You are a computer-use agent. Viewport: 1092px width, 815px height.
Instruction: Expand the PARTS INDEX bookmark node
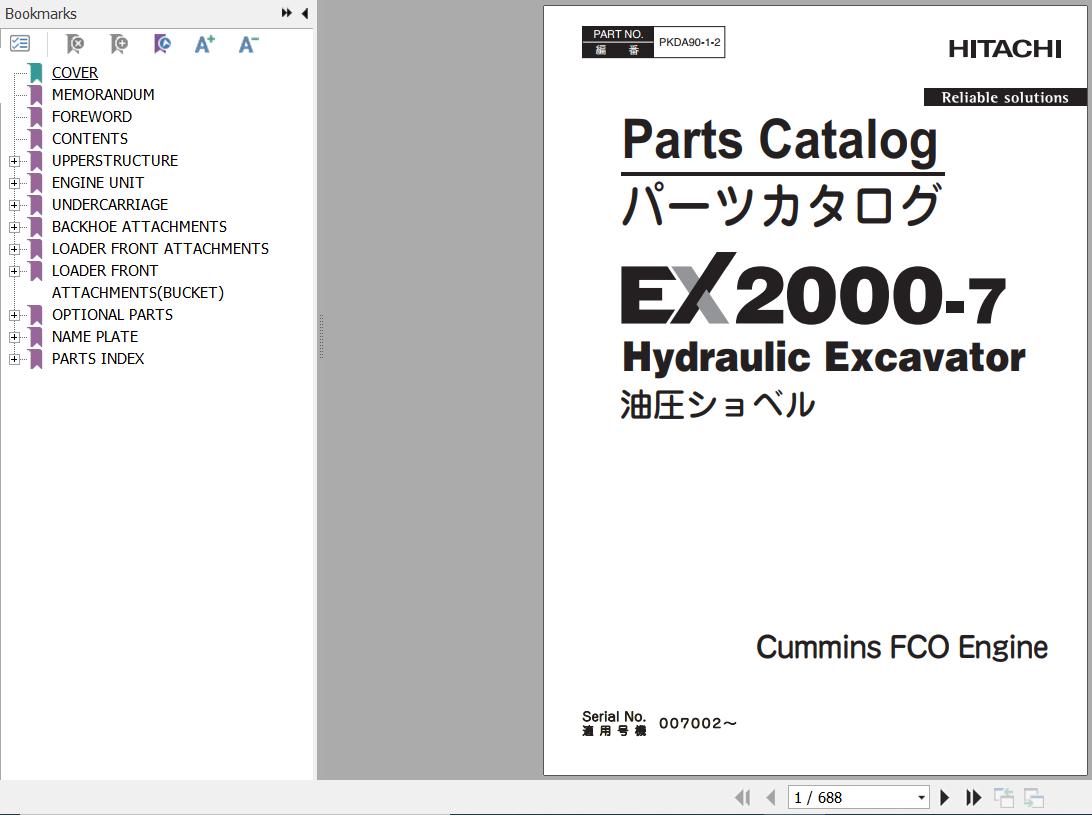(14, 359)
